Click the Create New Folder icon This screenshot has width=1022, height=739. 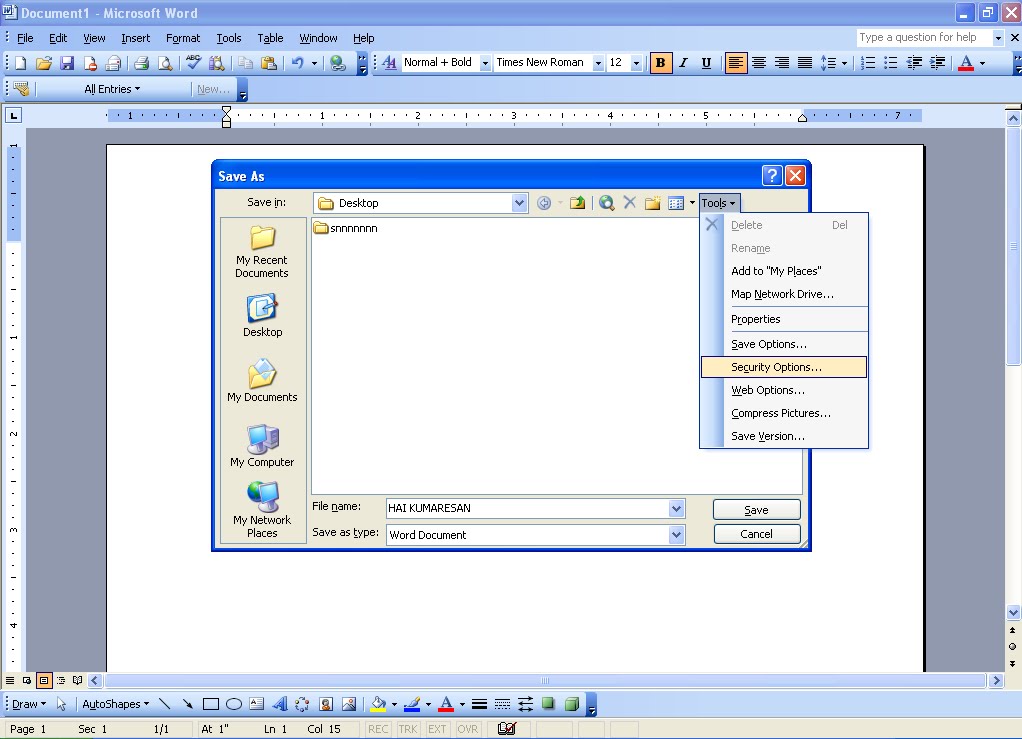point(652,203)
